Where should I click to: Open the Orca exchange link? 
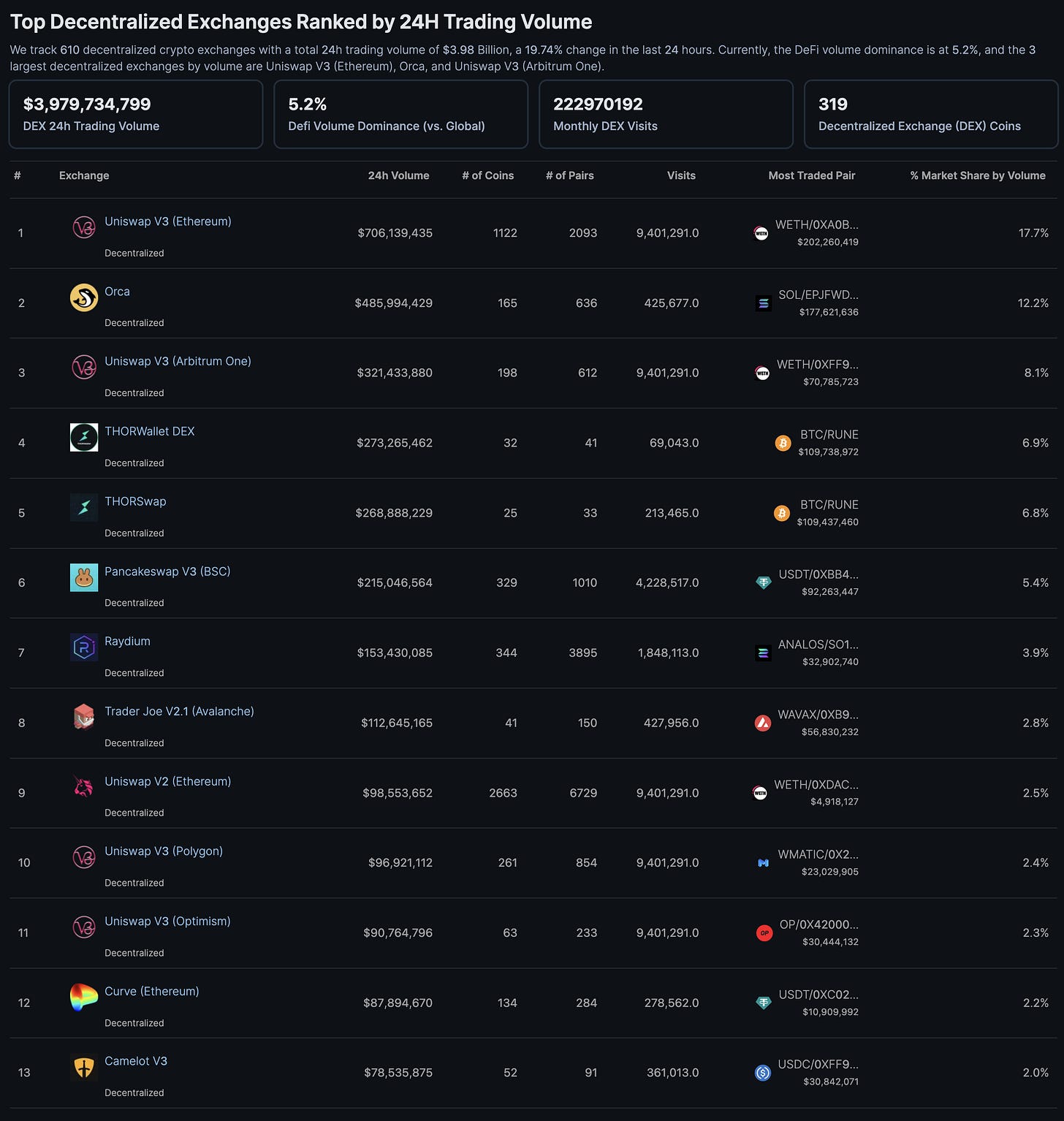[117, 292]
